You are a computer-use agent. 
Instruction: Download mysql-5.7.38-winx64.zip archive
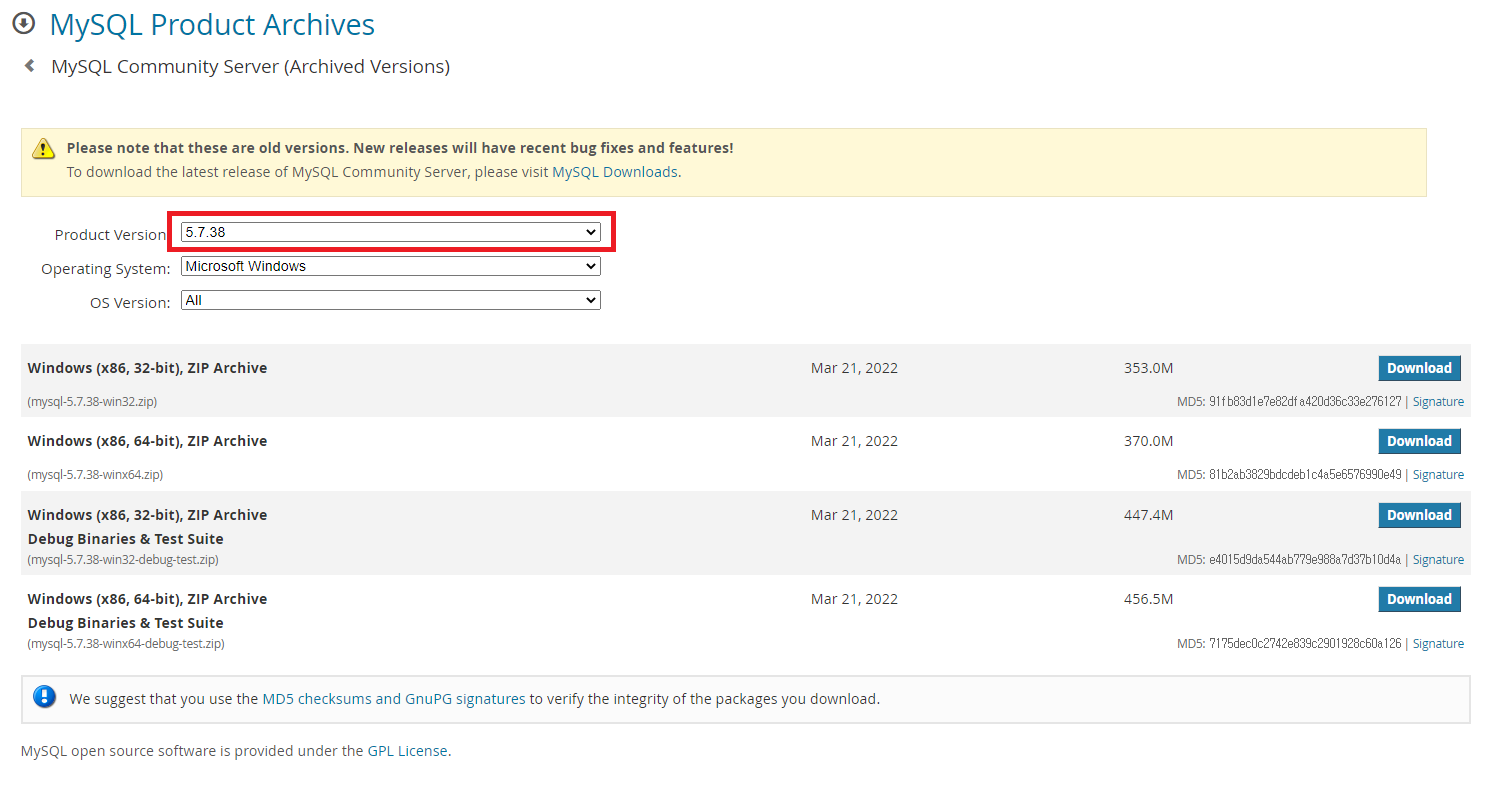point(1419,441)
